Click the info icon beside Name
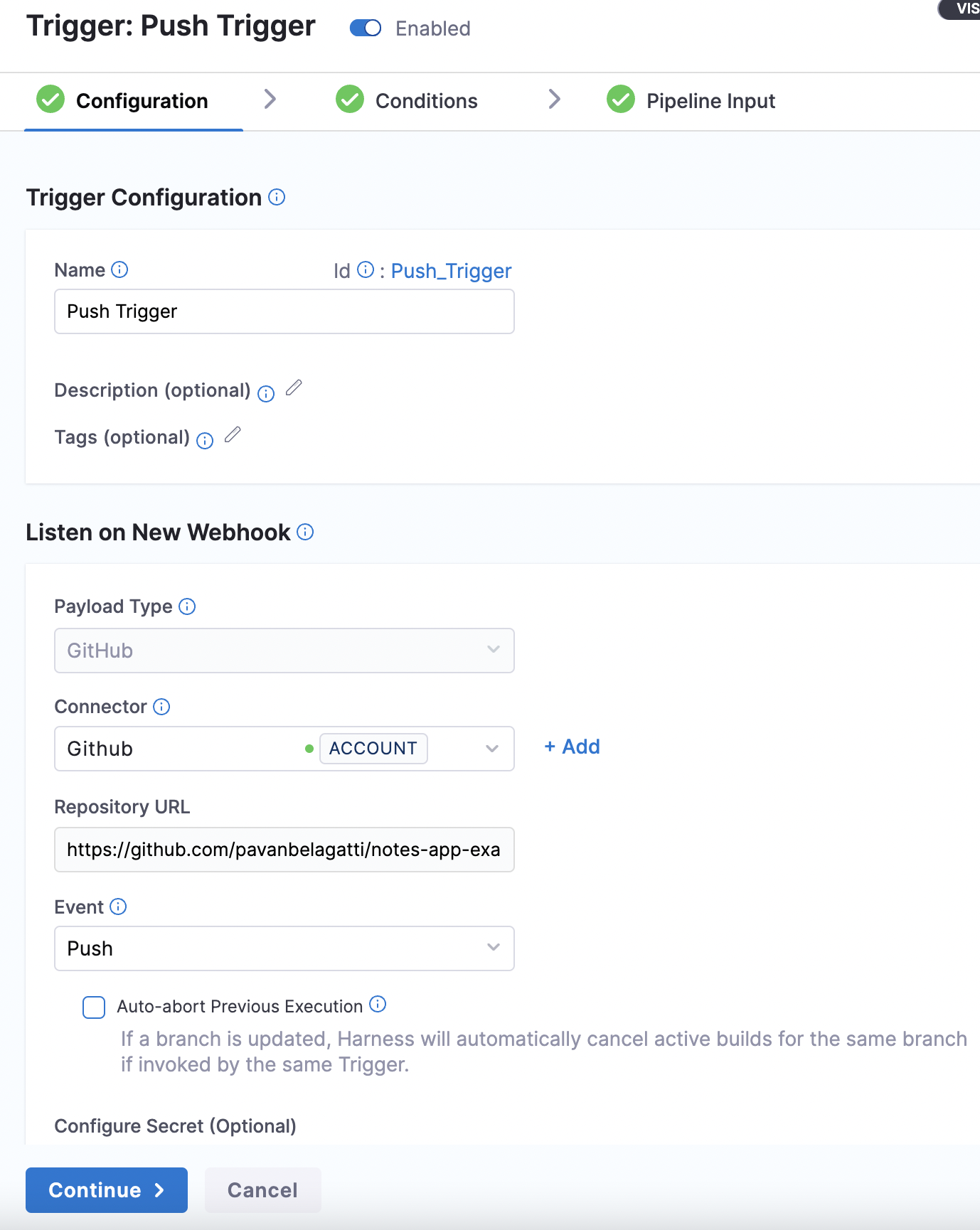This screenshot has width=980, height=1230. (121, 269)
